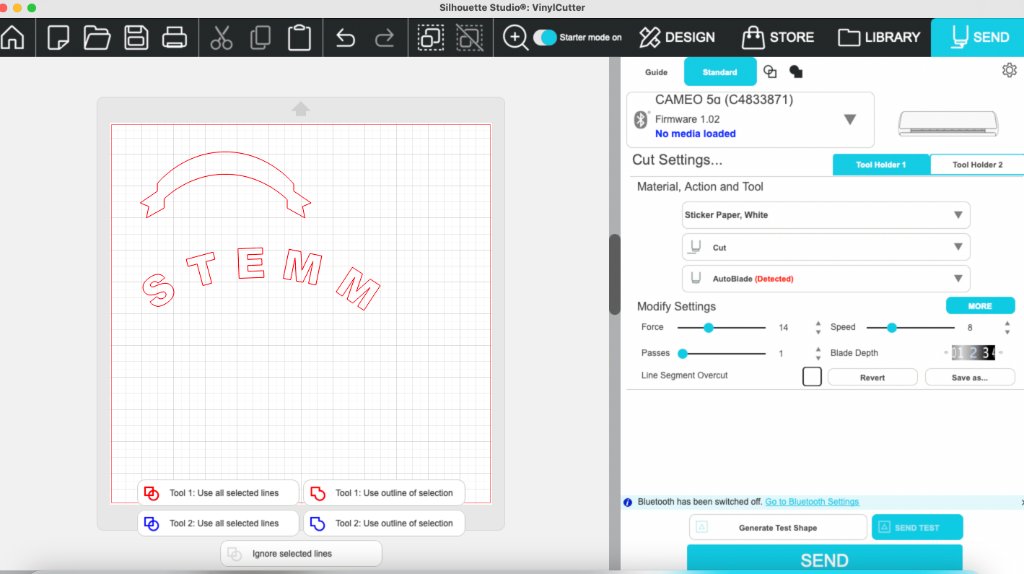Choose Tool 1: Use all selected lines
The width and height of the screenshot is (1024, 574).
point(218,493)
